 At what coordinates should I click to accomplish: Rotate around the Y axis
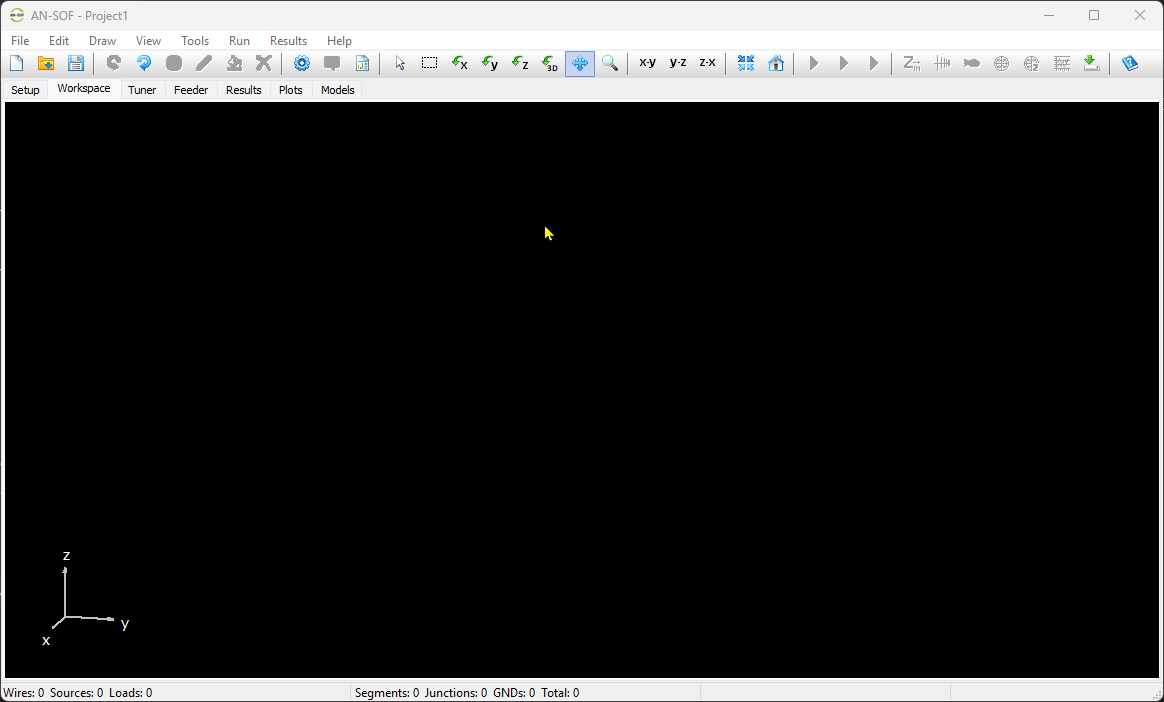[490, 64]
